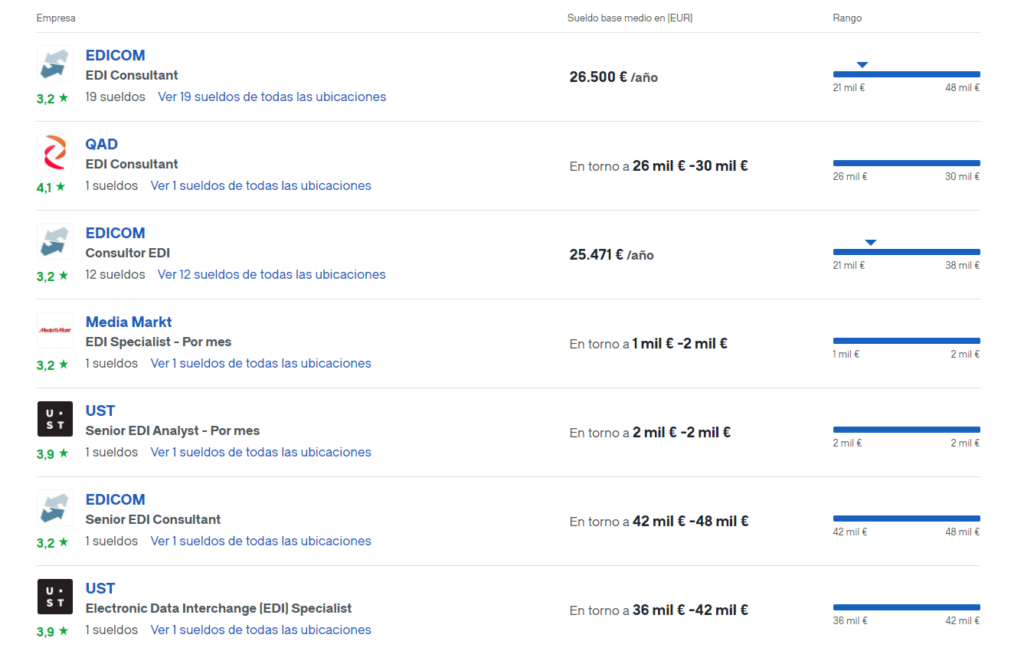
Task: Select 'En torno a 26 mil € -30 mil €'
Action: tap(658, 166)
